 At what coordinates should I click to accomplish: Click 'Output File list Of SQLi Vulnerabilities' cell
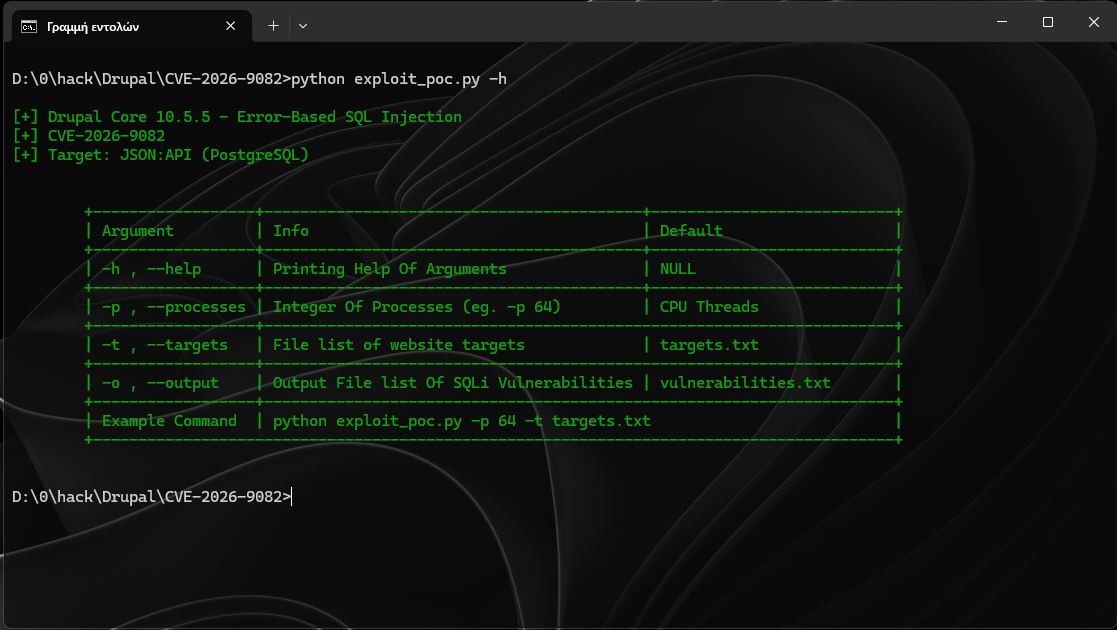click(452, 383)
